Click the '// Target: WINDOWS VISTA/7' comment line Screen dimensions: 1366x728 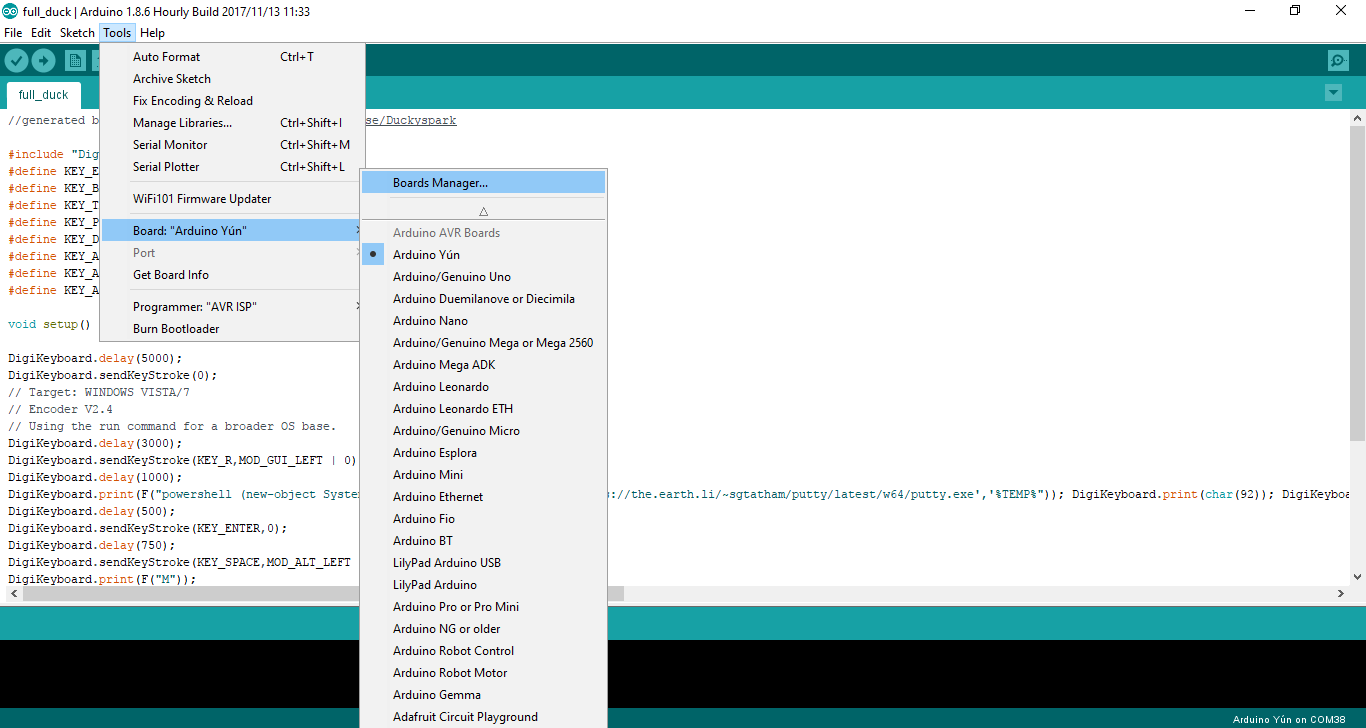pos(99,392)
